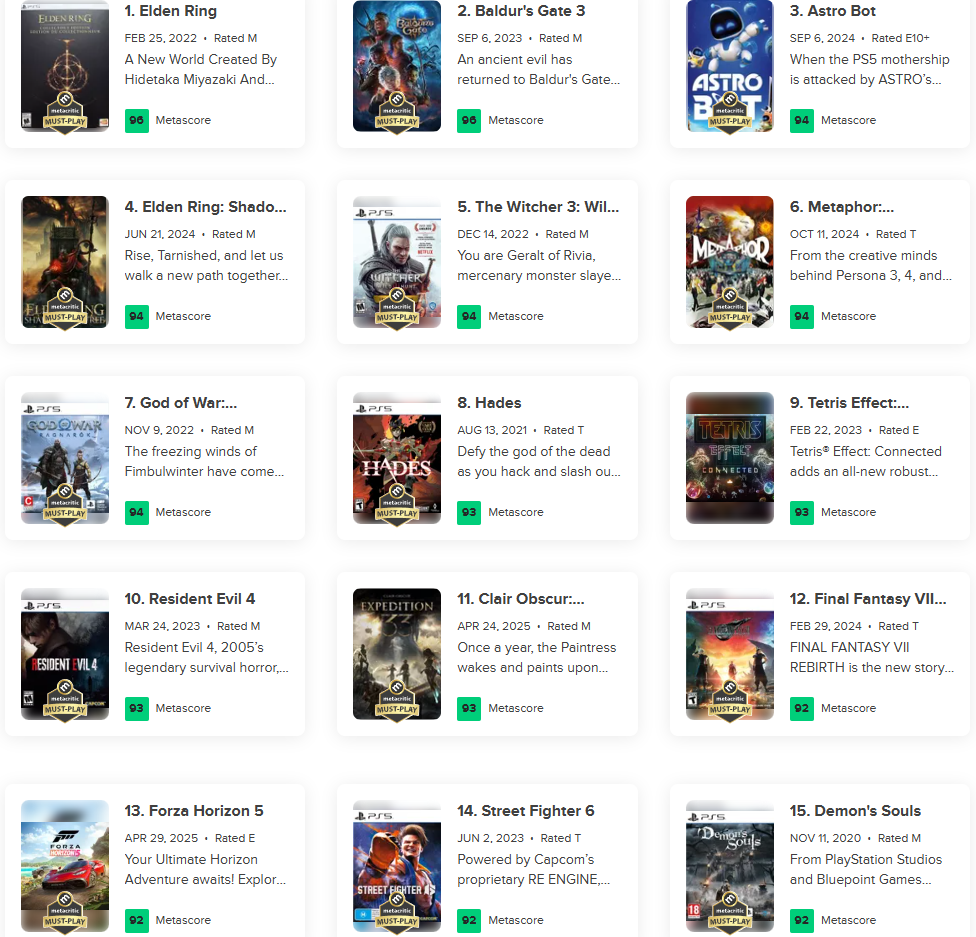The image size is (976, 937).
Task: Click the Must-Play badge on Metaphor cover
Action: (x=730, y=309)
